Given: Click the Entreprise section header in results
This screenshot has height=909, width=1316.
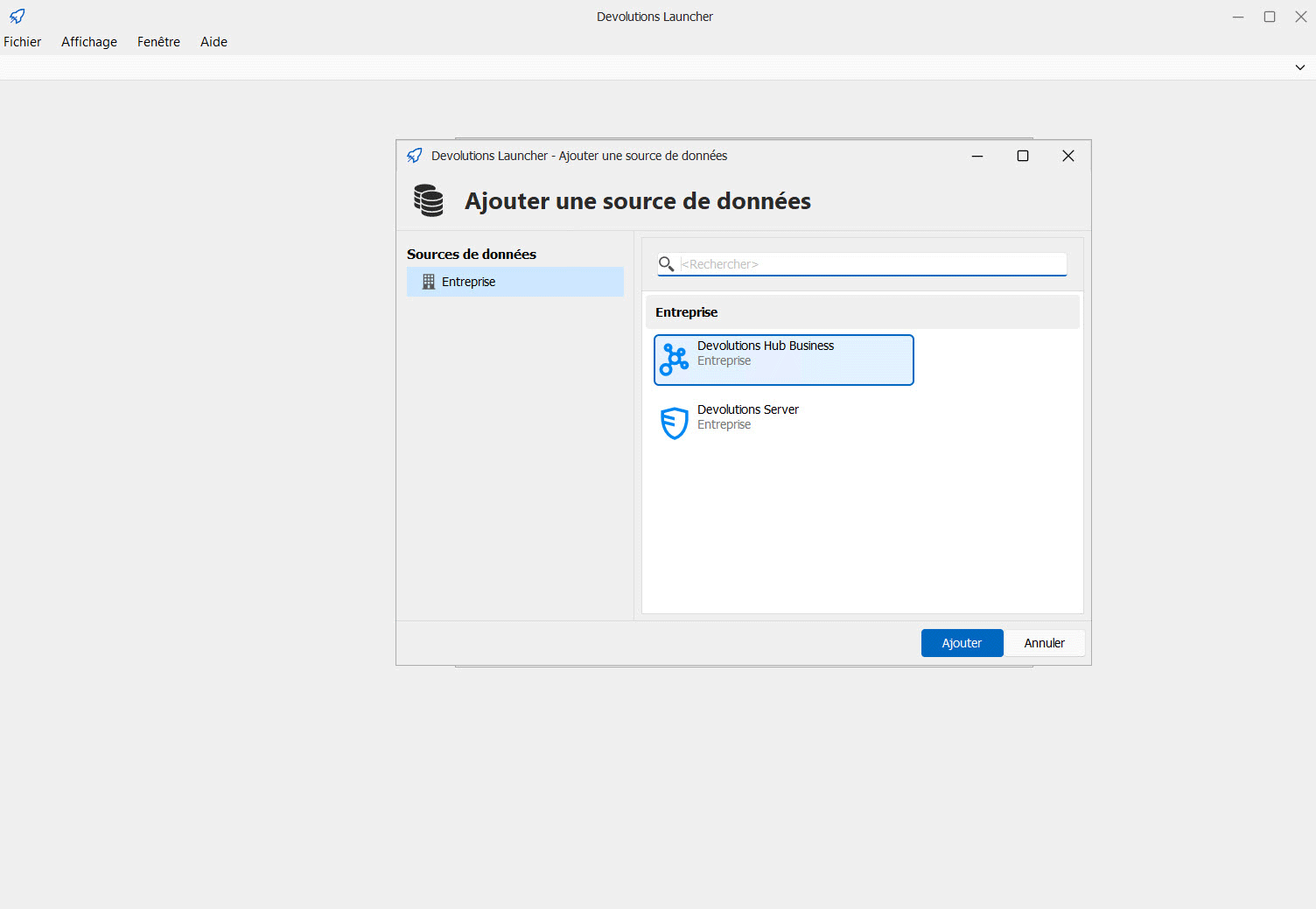Looking at the screenshot, I should tap(863, 312).
